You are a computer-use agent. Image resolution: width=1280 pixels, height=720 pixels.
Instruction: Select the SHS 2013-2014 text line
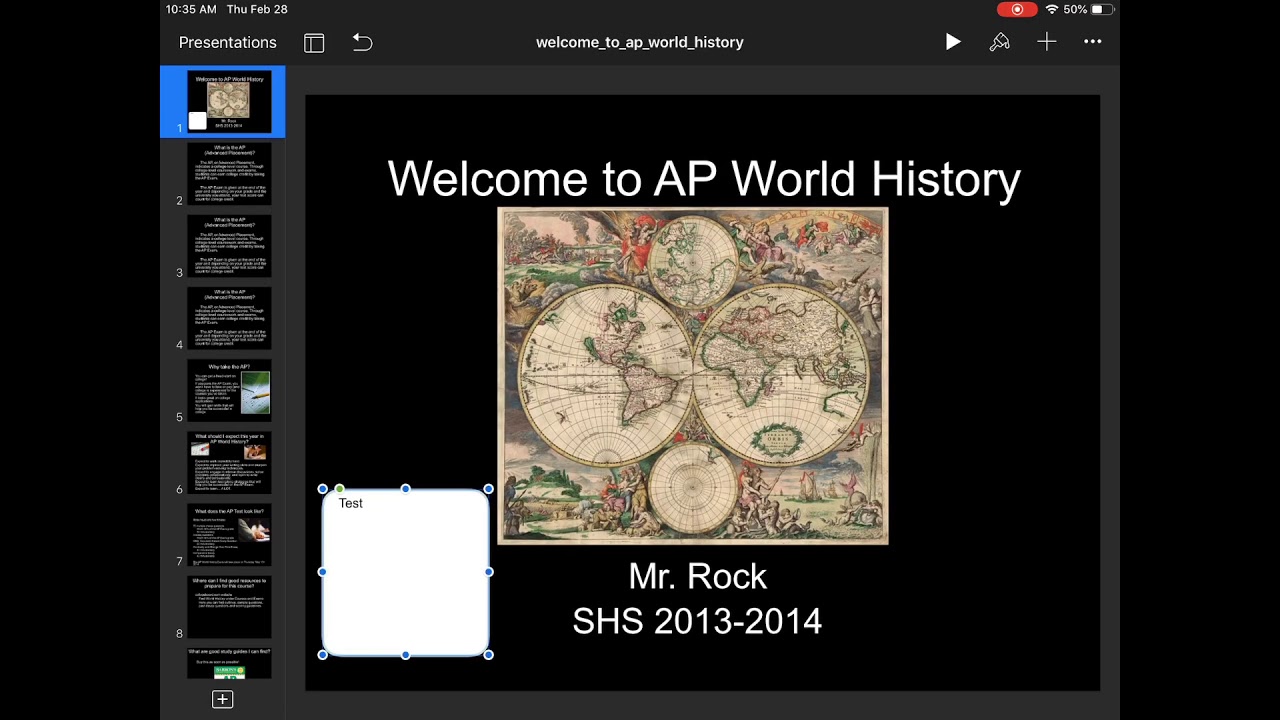(697, 621)
